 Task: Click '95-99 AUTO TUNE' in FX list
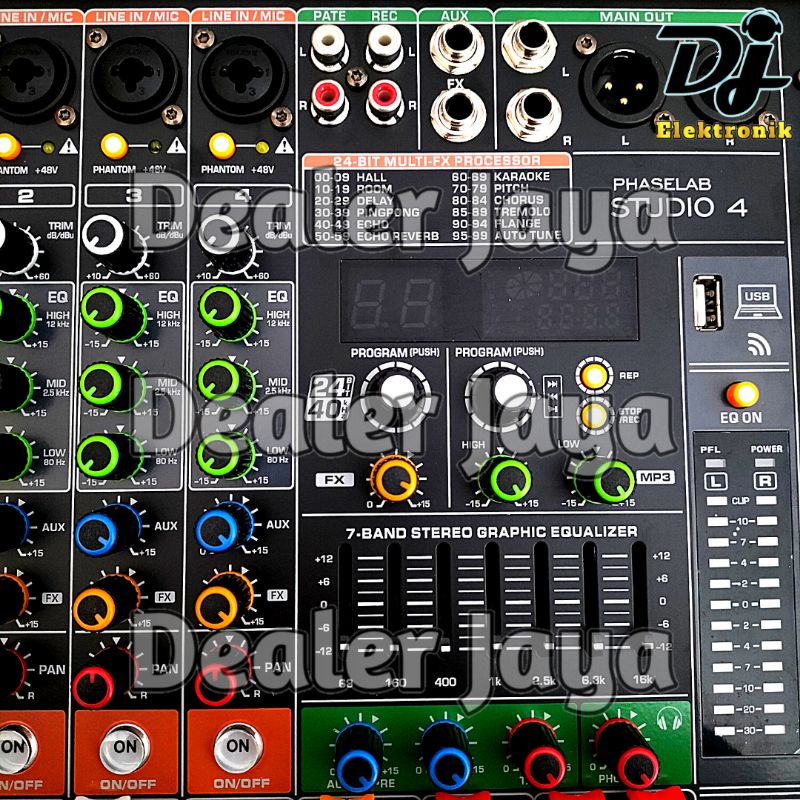click(507, 236)
